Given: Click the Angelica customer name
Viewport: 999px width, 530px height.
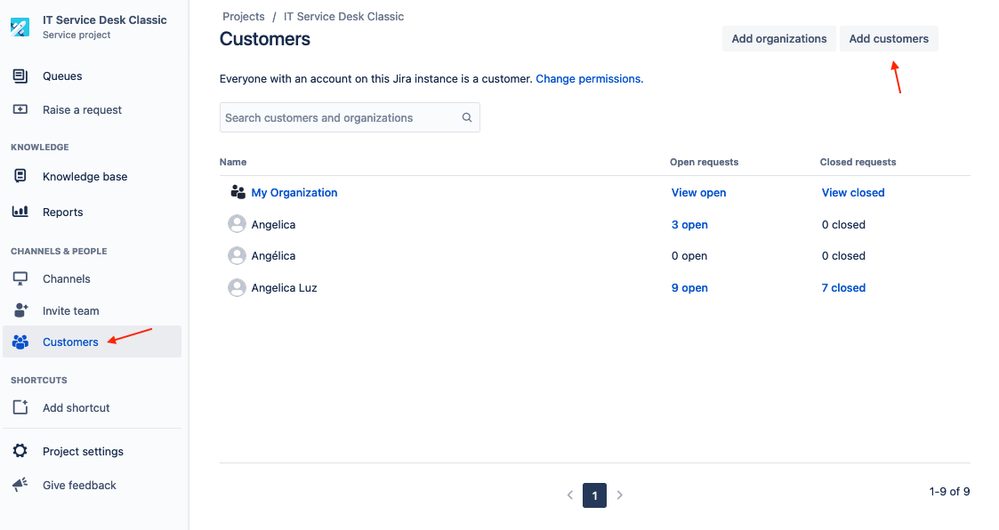Looking at the screenshot, I should click(273, 224).
